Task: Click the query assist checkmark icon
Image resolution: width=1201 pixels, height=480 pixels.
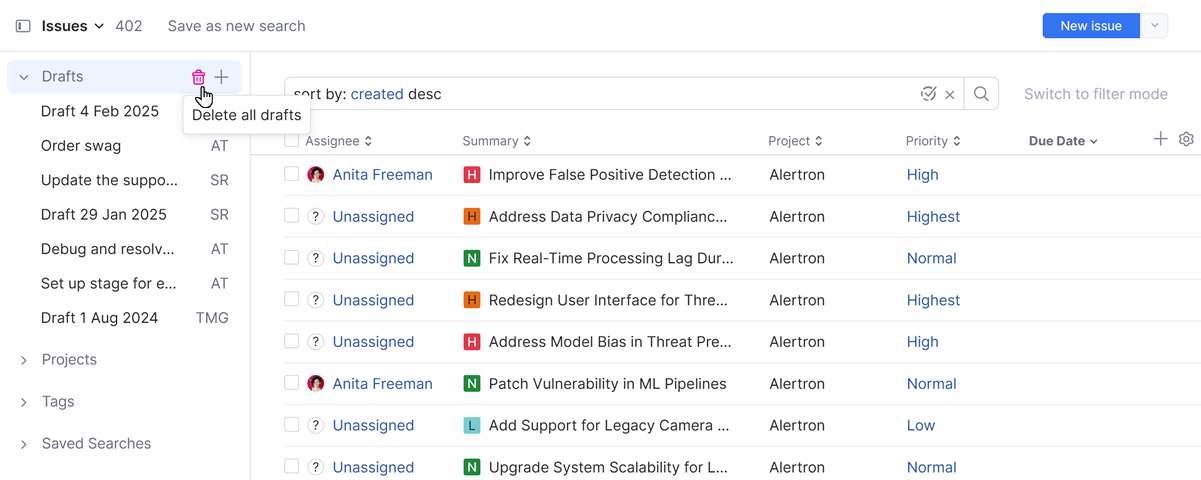Action: click(928, 94)
